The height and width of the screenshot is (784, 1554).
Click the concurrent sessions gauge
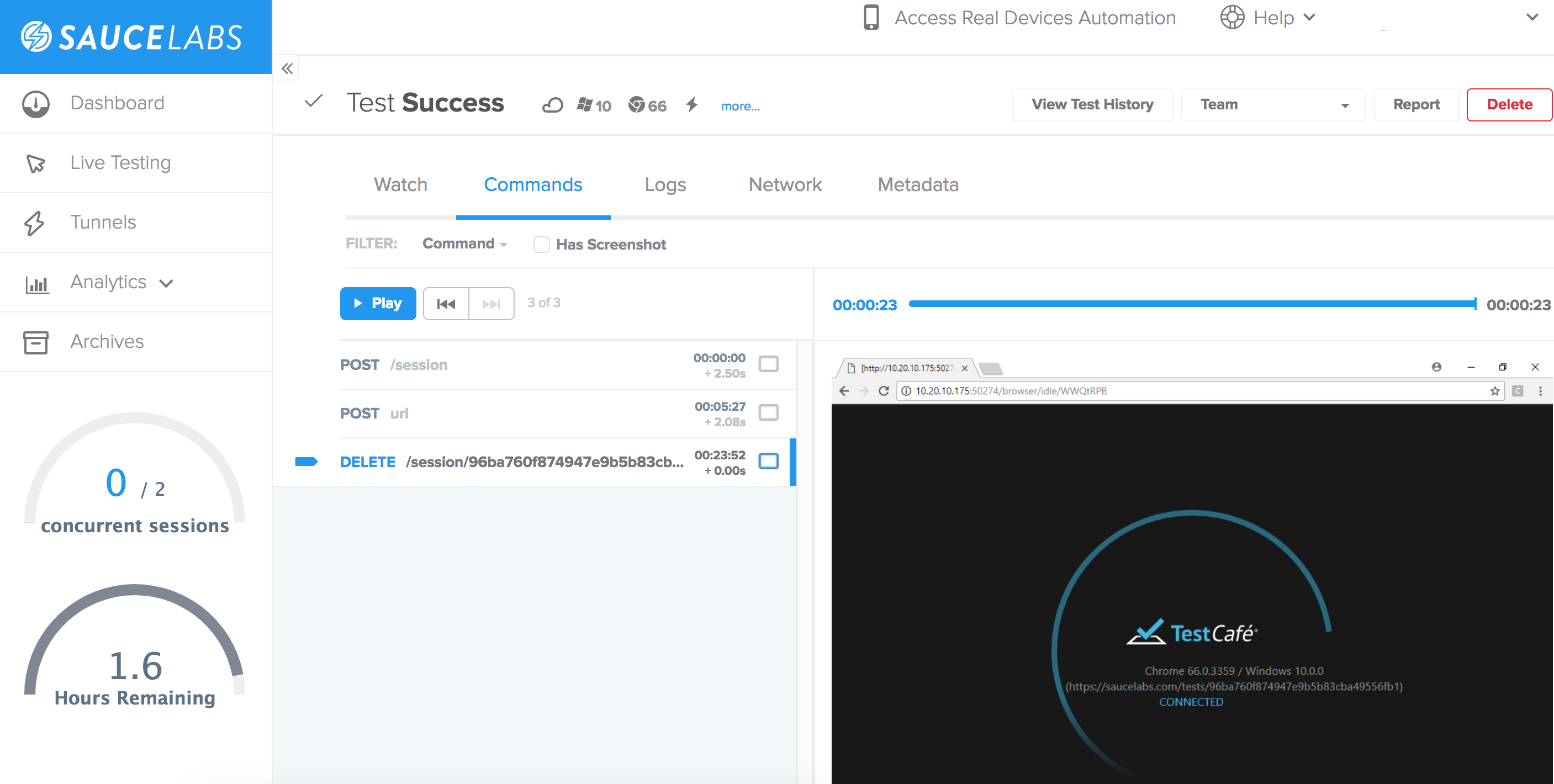coord(135,473)
